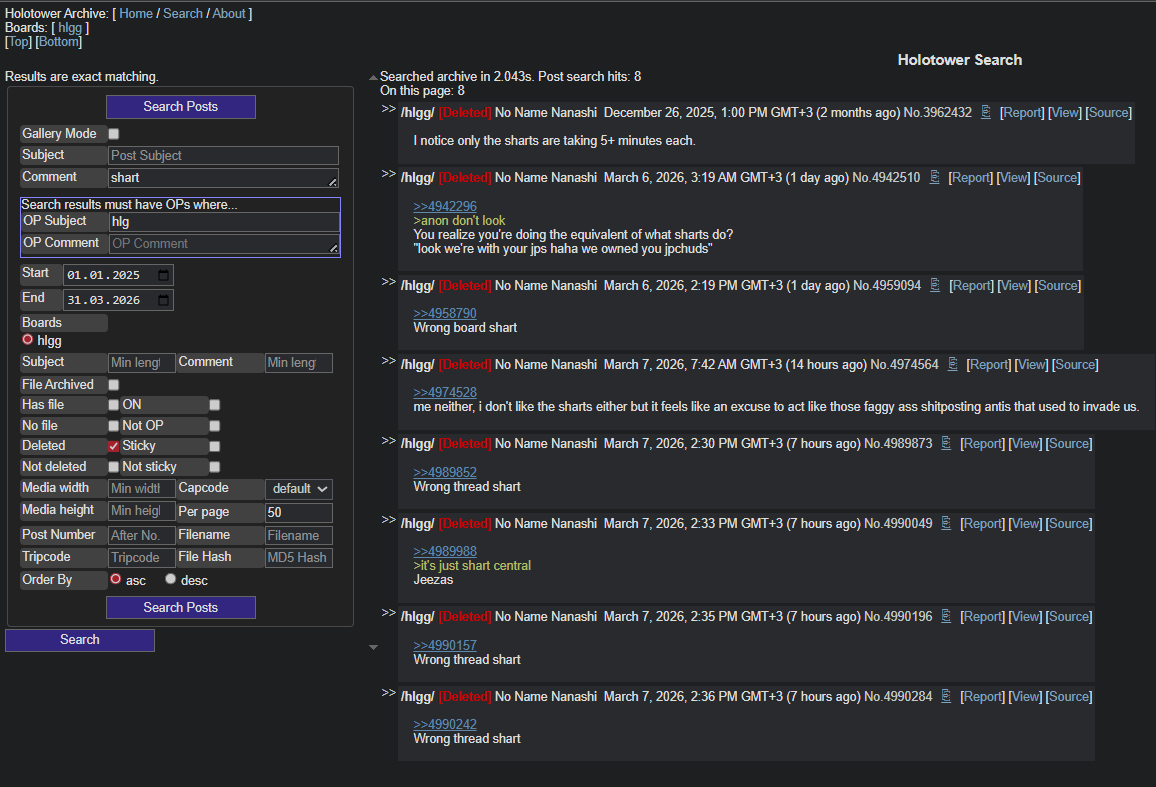1156x787 pixels.
Task: Click the copy icon beside post No.4942510
Action: 934,177
